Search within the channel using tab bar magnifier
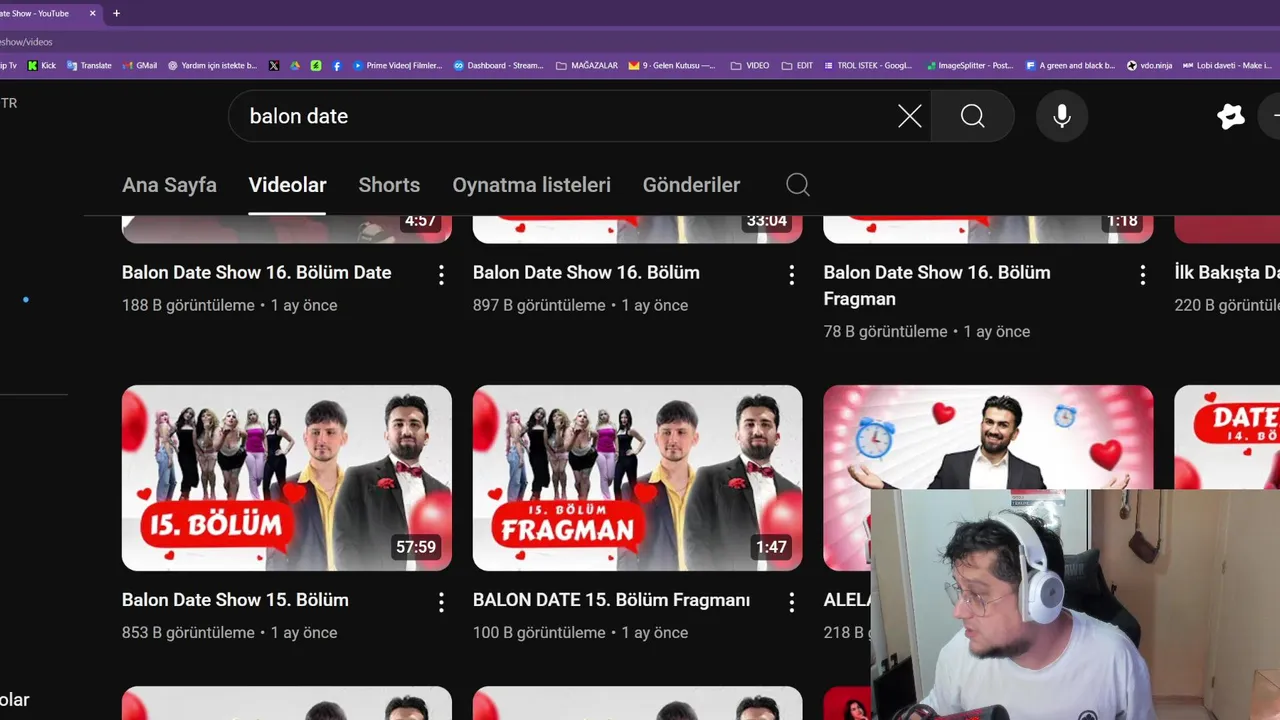Viewport: 1280px width, 720px height. (x=797, y=185)
